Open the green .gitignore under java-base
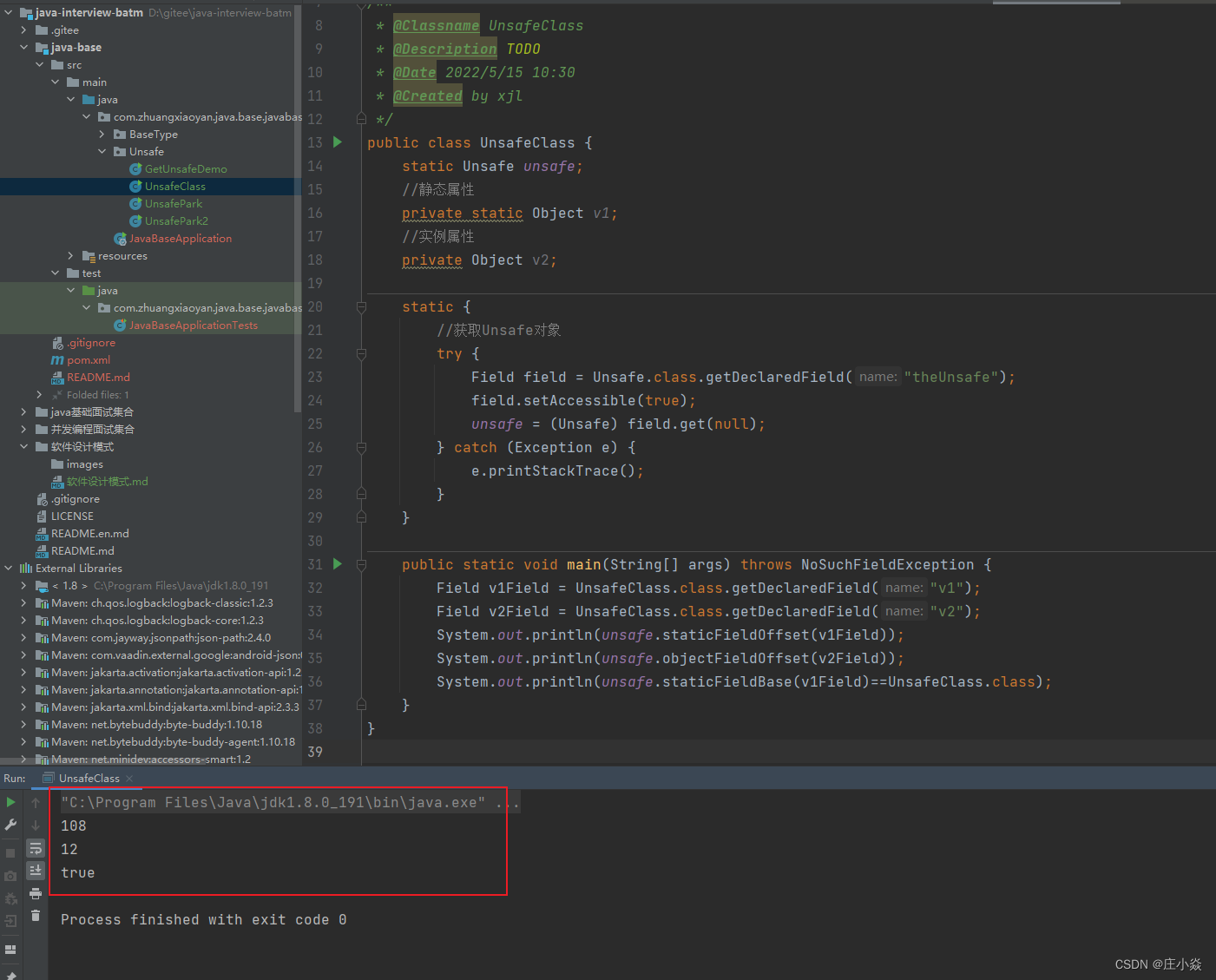Viewport: 1216px width, 980px height. pos(90,343)
